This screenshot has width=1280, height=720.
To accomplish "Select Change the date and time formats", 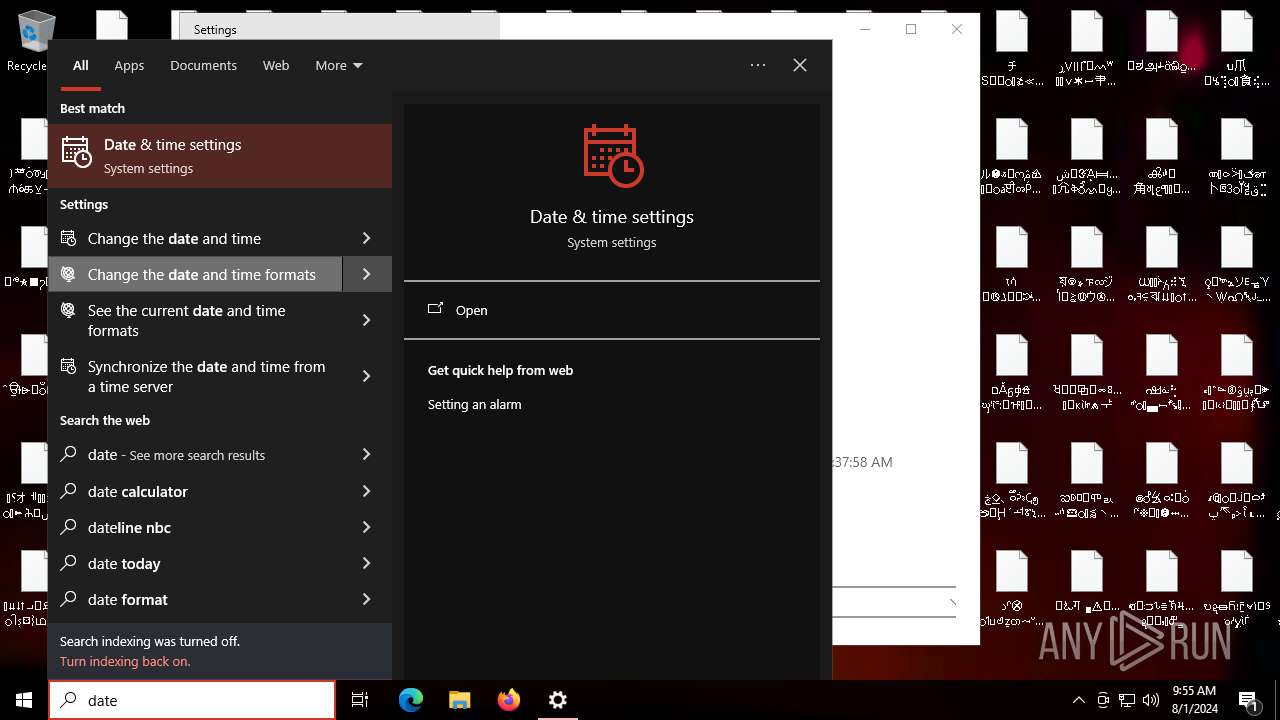I will 195,274.
